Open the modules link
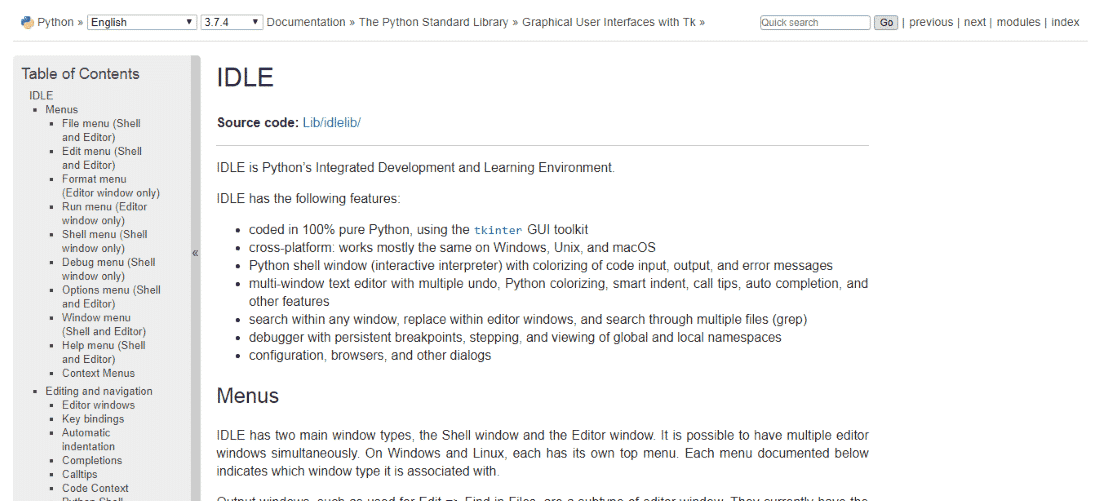 [1019, 22]
